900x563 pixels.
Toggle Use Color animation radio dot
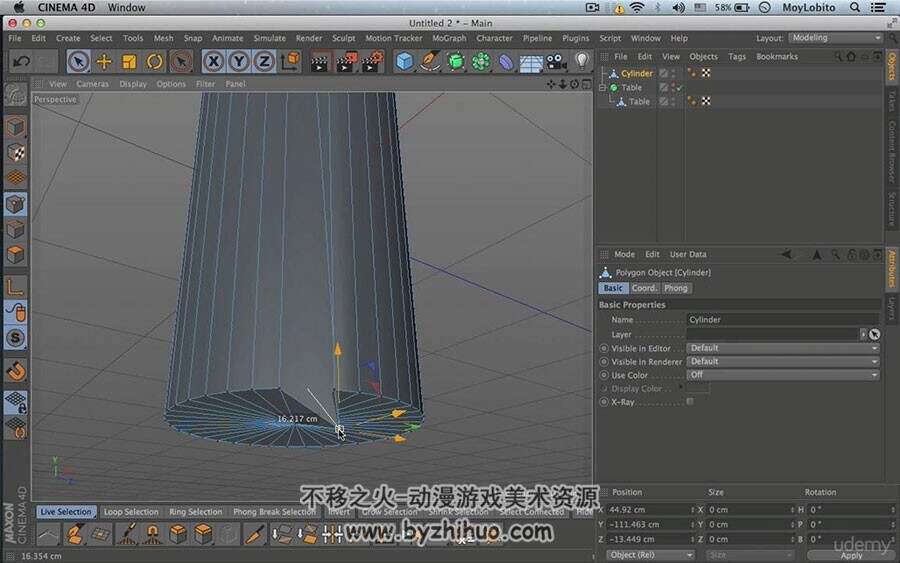(x=604, y=375)
